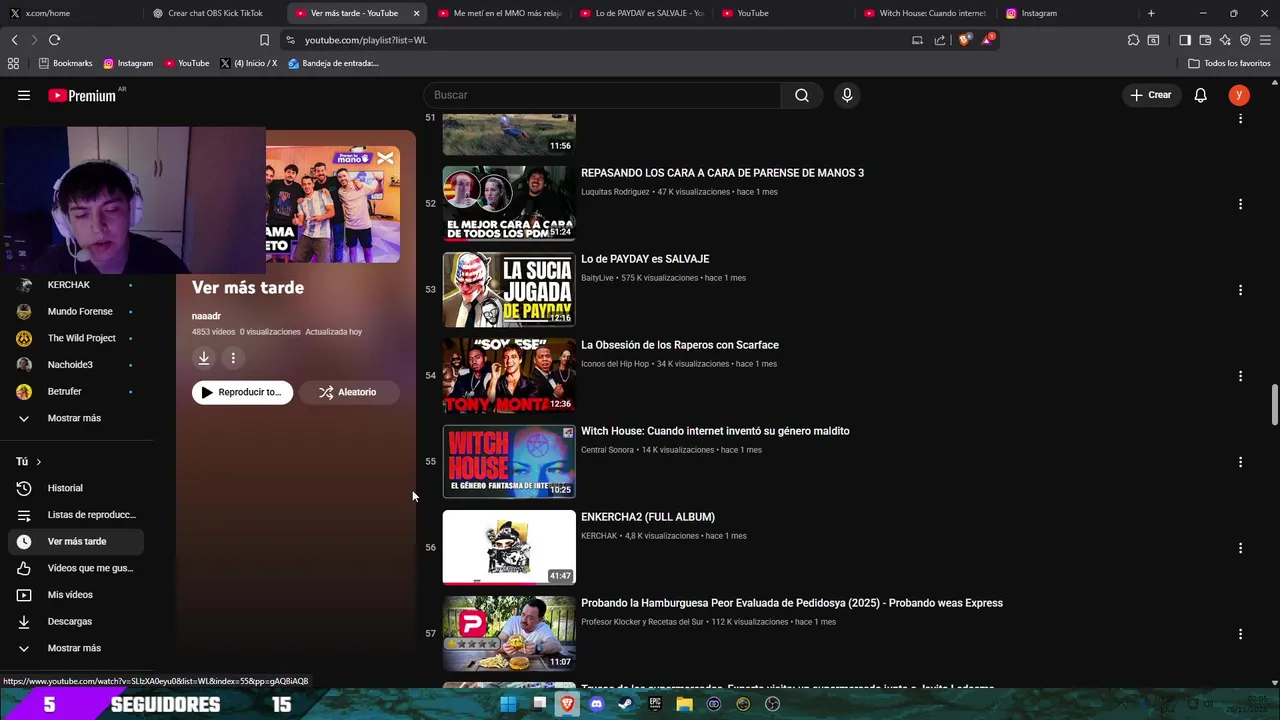Open Listas de reproducción in sidebar
The image size is (1280, 720).
pos(76,515)
